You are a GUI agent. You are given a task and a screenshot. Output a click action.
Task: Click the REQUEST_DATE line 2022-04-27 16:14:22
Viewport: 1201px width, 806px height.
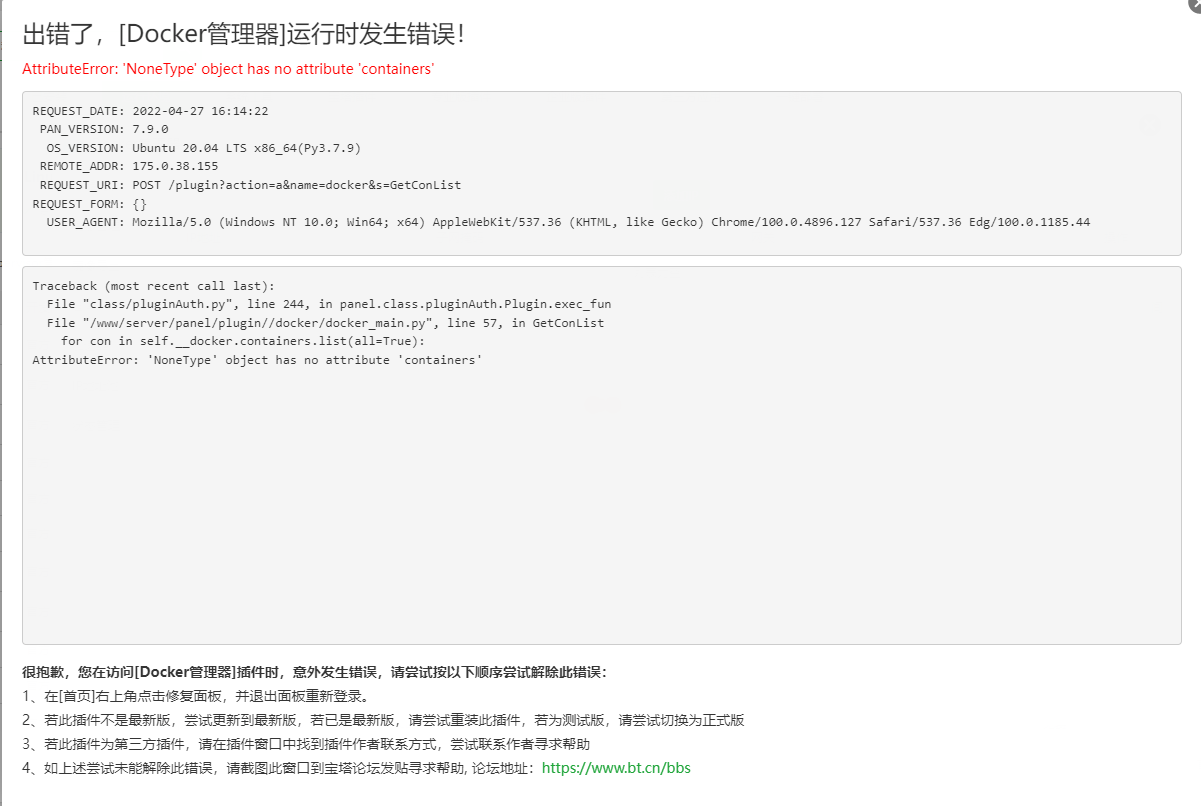pos(150,111)
